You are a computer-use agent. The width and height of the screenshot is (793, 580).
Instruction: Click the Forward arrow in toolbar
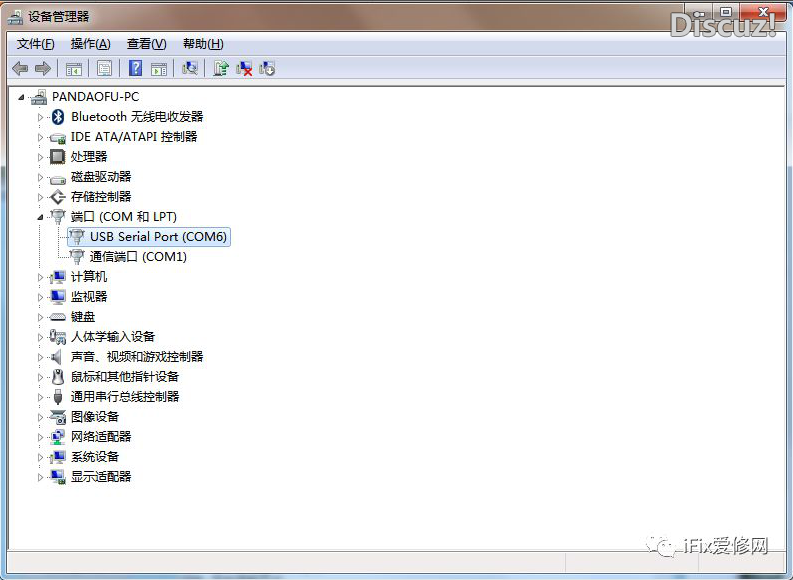[42, 69]
